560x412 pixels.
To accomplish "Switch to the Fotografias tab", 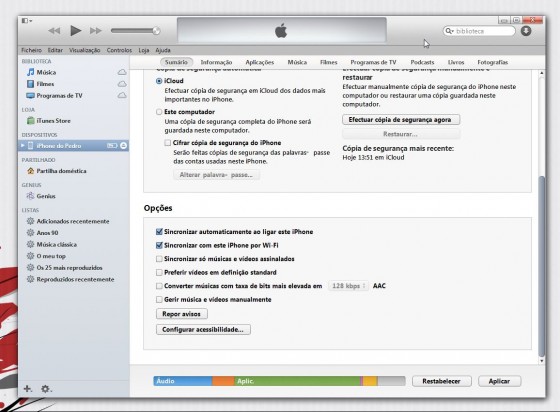I will [x=492, y=62].
